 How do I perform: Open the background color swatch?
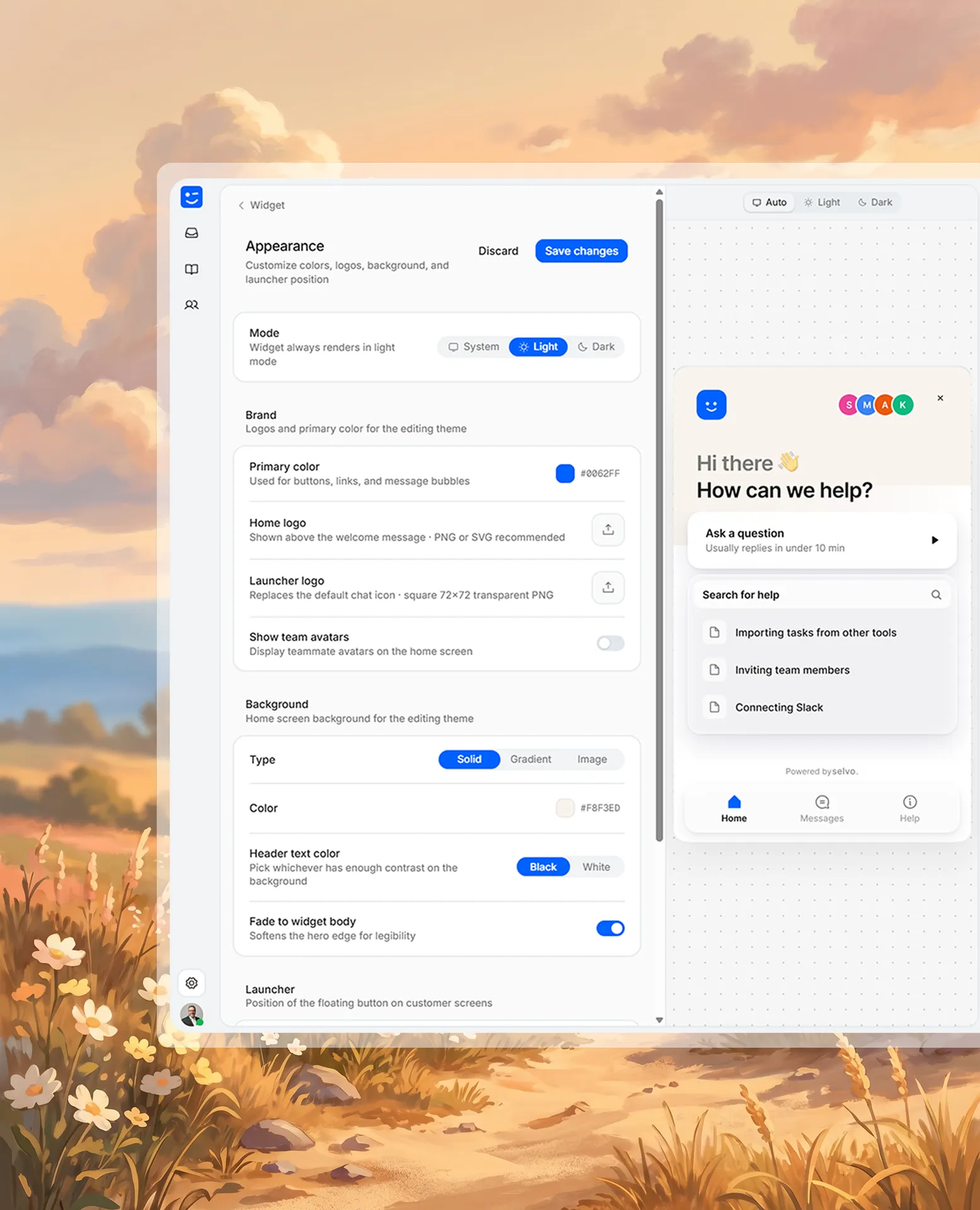565,808
